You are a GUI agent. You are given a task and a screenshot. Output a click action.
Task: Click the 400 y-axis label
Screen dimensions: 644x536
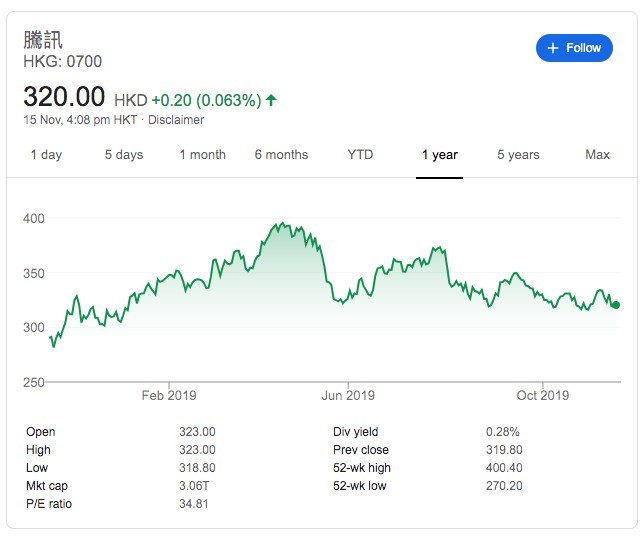(x=34, y=219)
